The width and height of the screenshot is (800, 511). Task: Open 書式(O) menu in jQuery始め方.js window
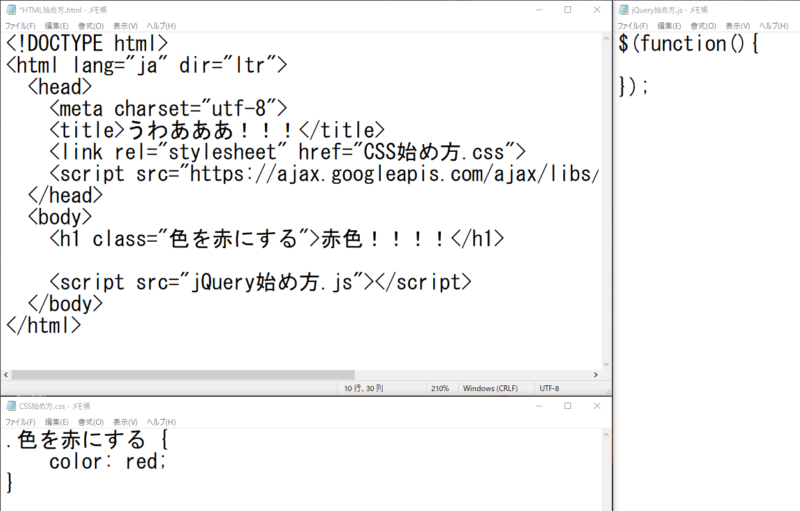[x=703, y=25]
